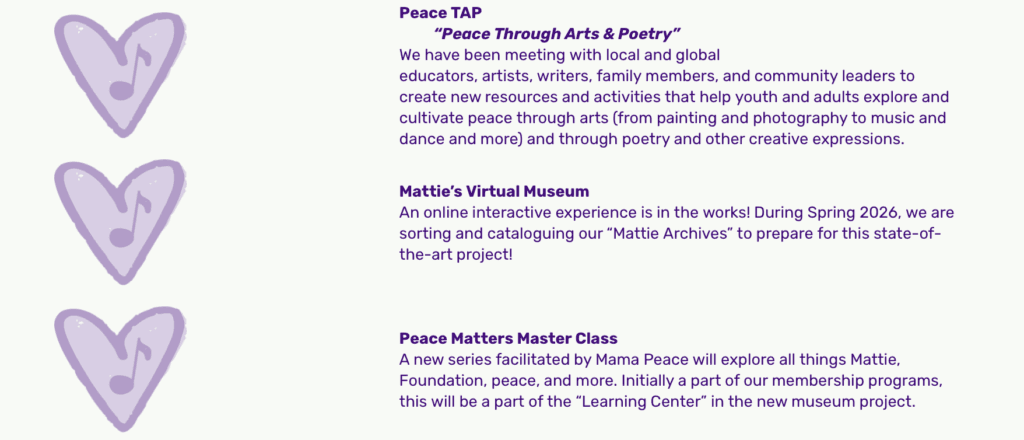This screenshot has height=440, width=1024.
Task: Select the music note in the bottom heart
Action: coord(128,366)
